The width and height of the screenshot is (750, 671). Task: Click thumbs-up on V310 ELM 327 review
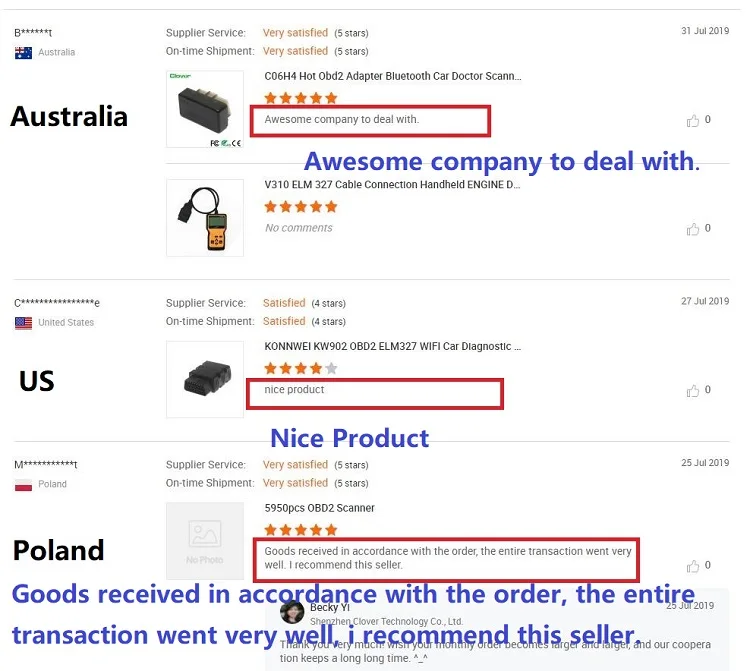coord(693,229)
